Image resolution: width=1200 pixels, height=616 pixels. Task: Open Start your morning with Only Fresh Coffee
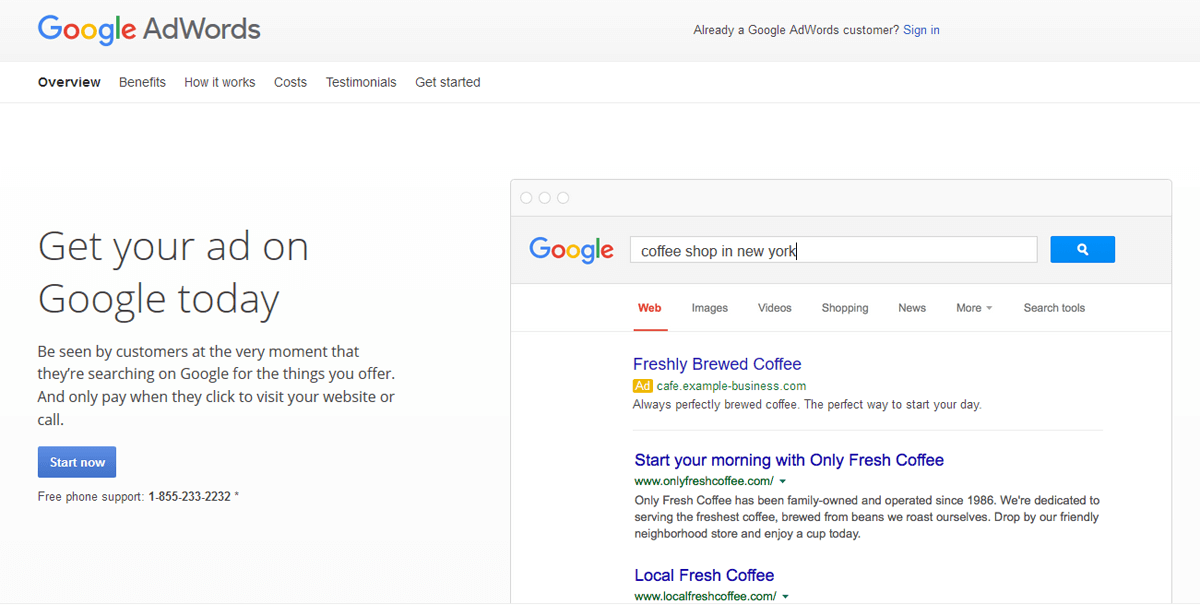pos(789,460)
